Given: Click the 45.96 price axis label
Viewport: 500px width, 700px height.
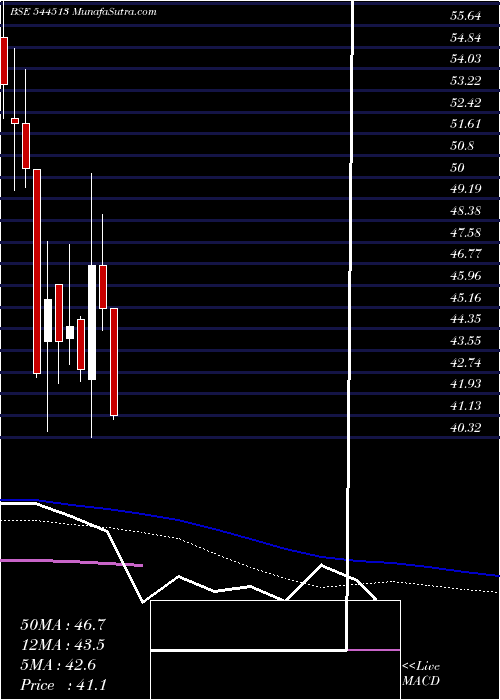Looking at the screenshot, I should coord(466,276).
